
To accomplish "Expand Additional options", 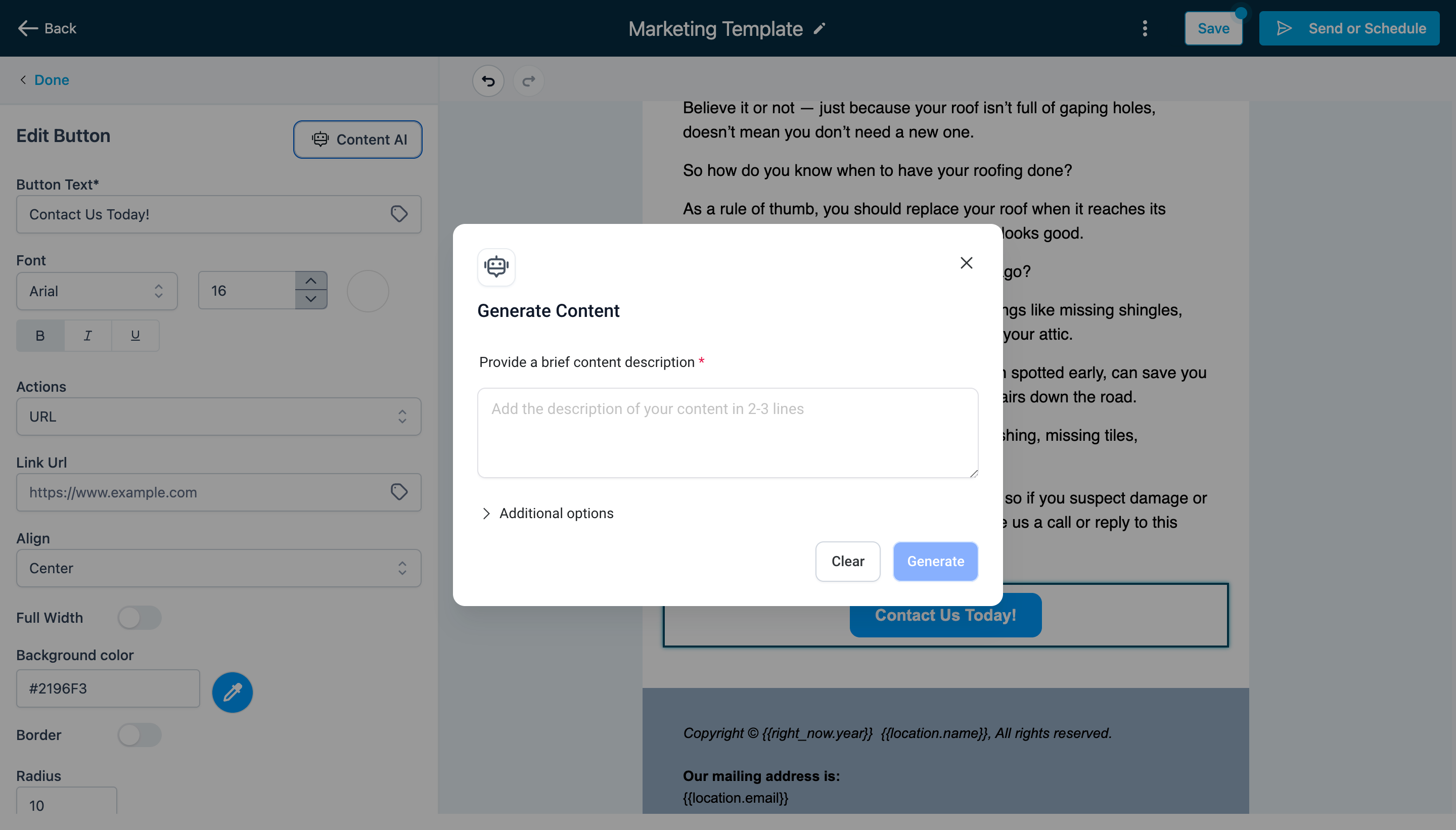I will tap(548, 513).
